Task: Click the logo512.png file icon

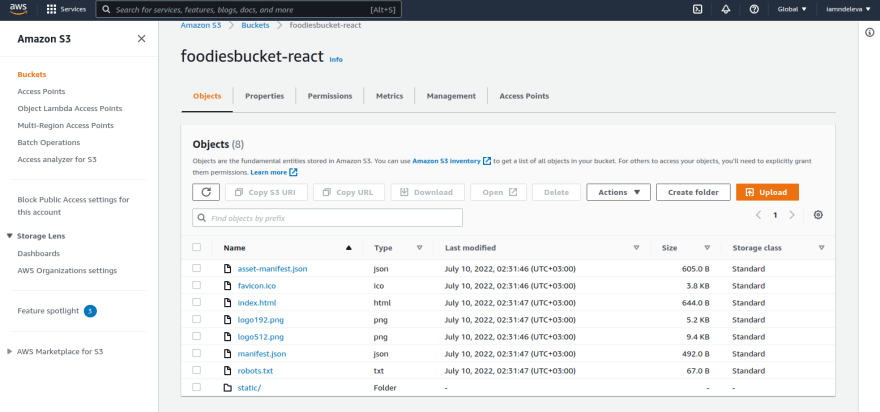Action: point(227,337)
